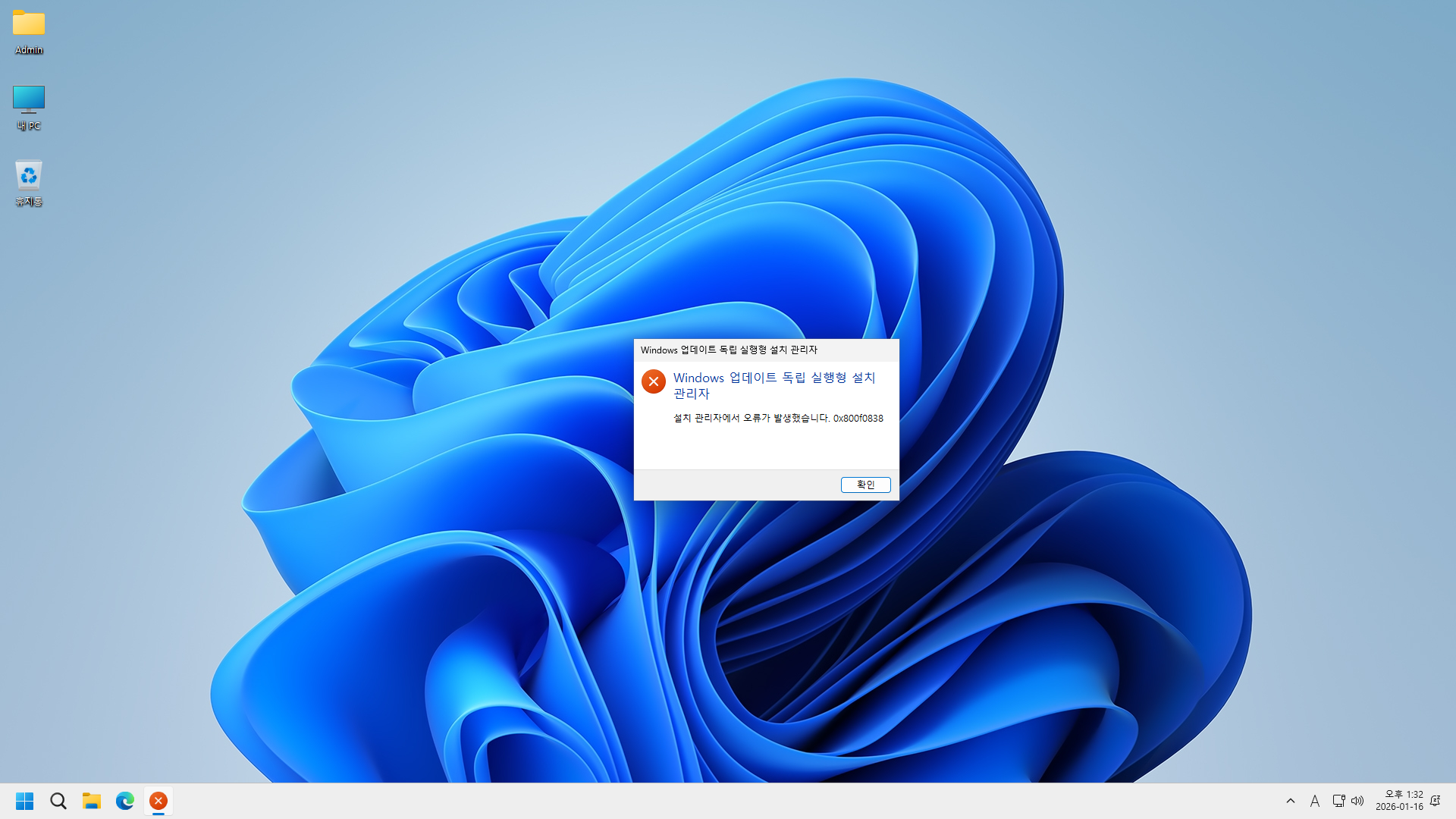This screenshot has width=1456, height=819.
Task: Select the 내 PC desktop icon
Action: click(x=29, y=99)
